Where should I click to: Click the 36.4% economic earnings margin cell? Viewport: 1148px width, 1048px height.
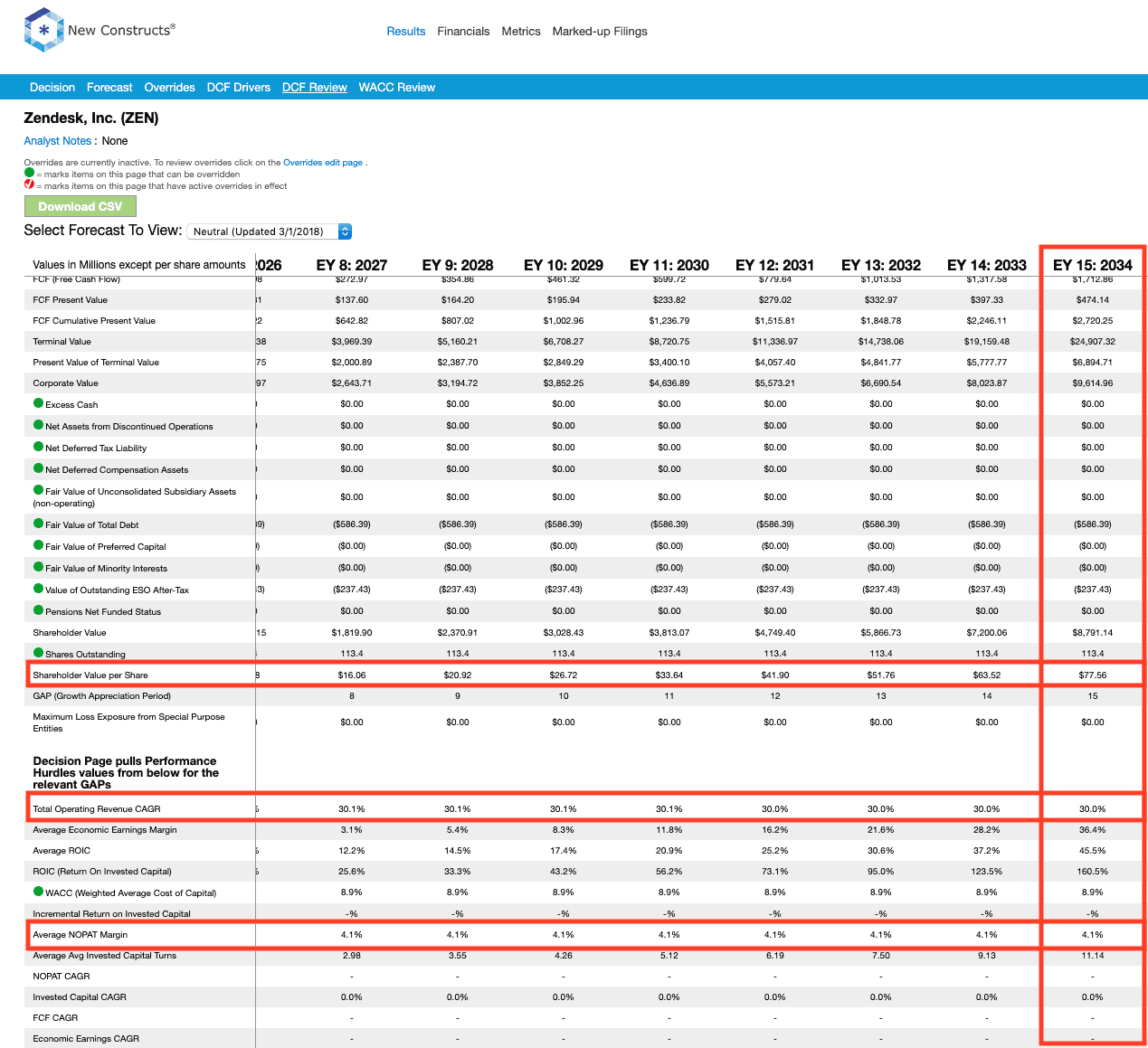click(1093, 829)
